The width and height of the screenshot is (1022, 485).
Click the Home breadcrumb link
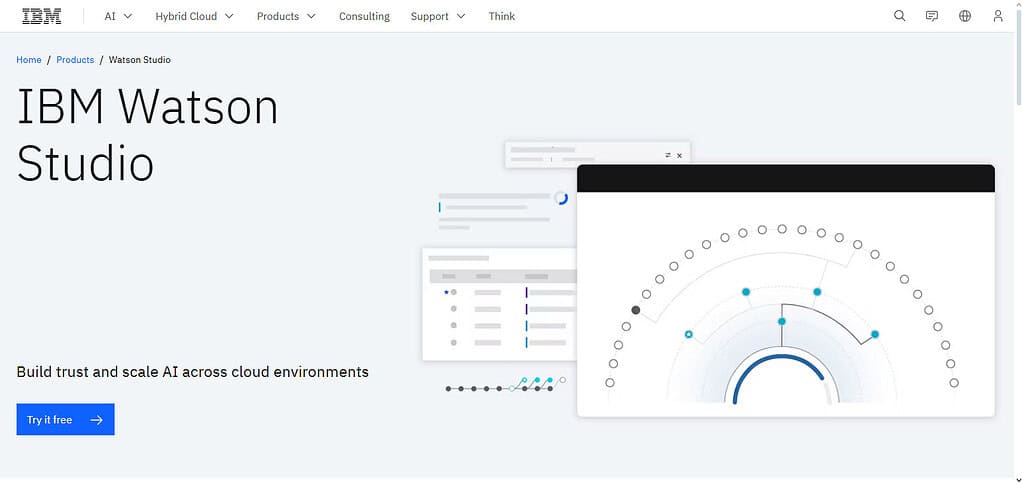29,60
